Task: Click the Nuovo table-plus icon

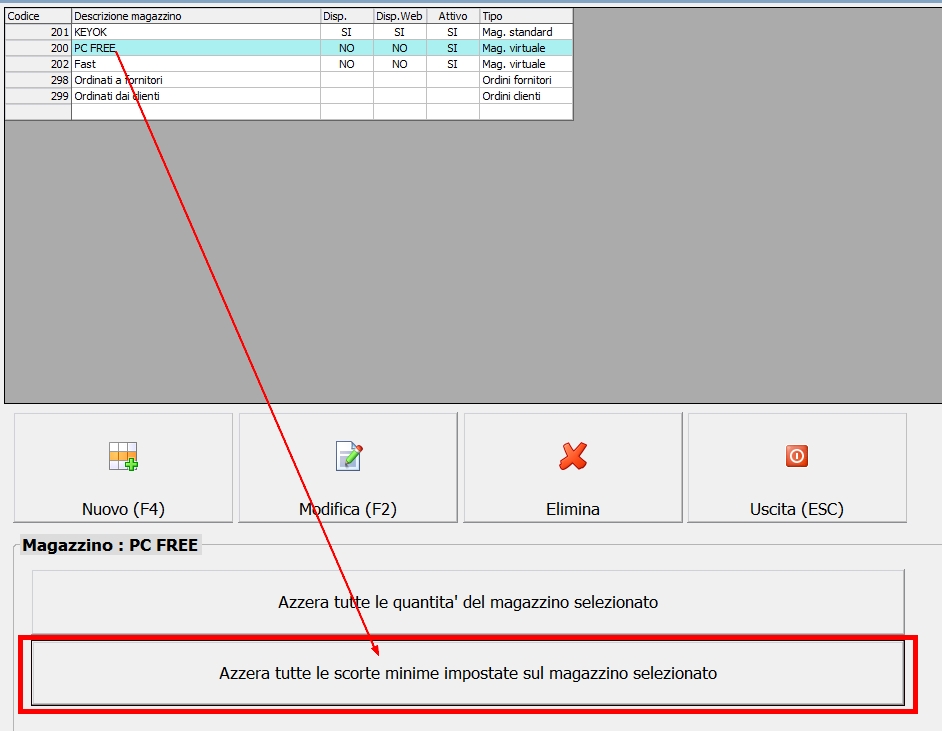Action: click(x=123, y=456)
